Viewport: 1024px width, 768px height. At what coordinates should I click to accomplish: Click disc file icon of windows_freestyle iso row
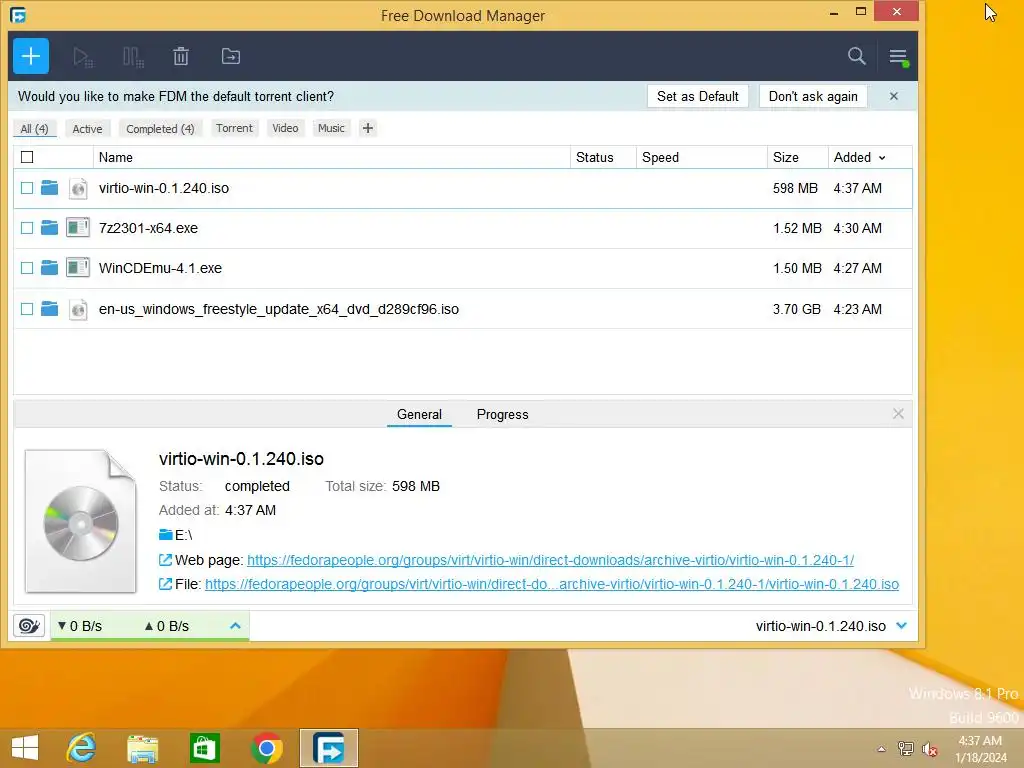tap(78, 309)
